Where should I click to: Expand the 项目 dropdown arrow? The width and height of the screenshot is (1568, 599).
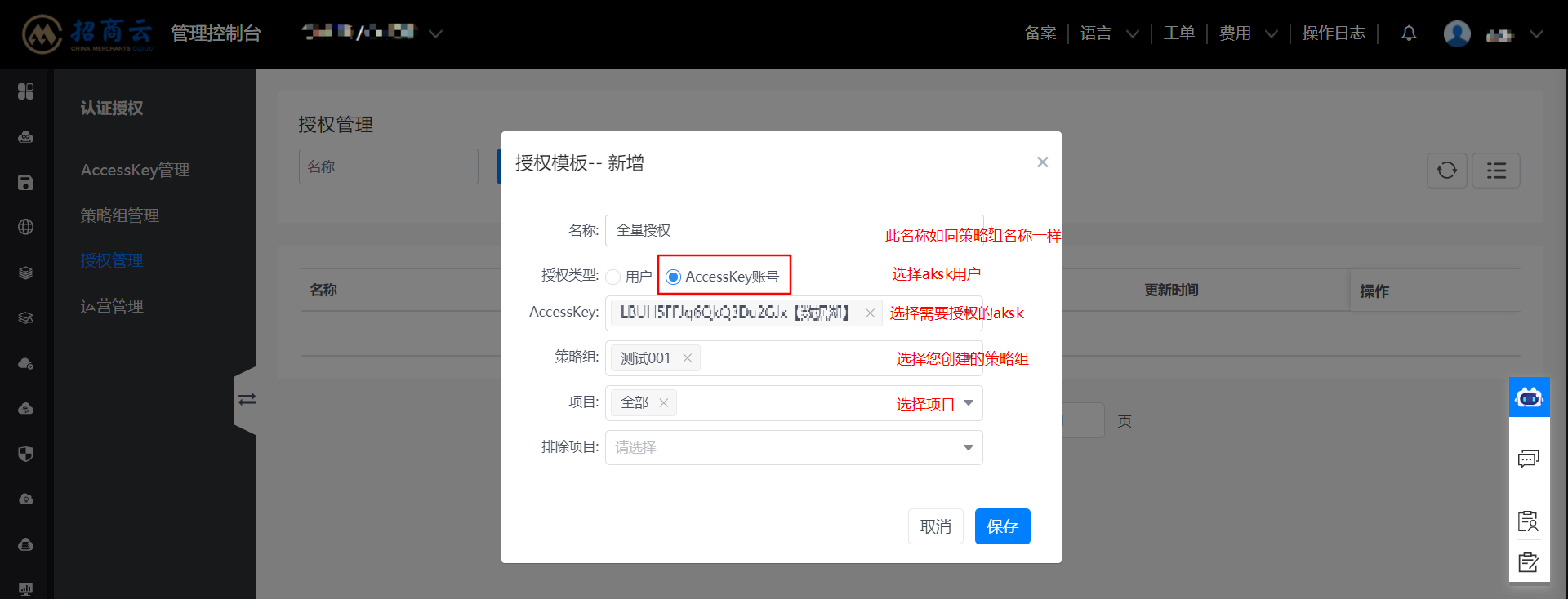969,403
